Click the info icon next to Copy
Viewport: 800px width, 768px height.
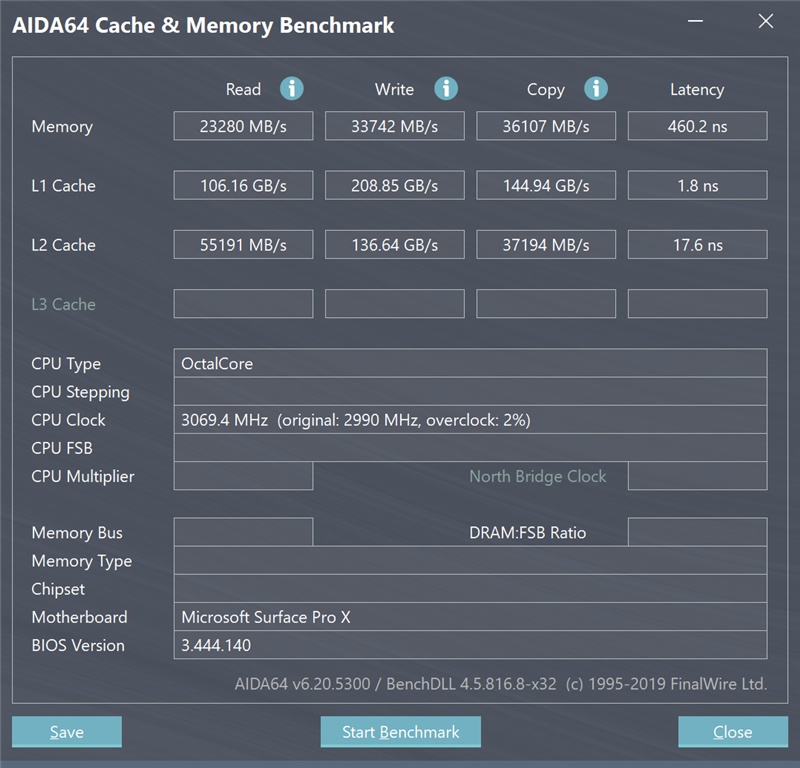[x=596, y=89]
